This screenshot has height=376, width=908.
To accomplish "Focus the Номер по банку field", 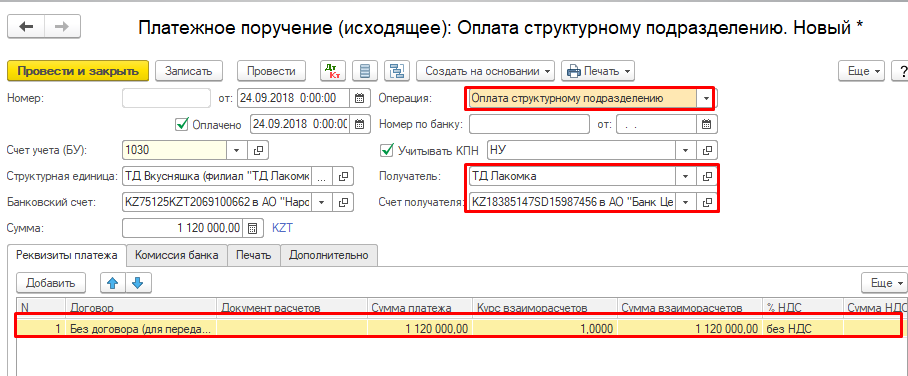I will pos(529,124).
